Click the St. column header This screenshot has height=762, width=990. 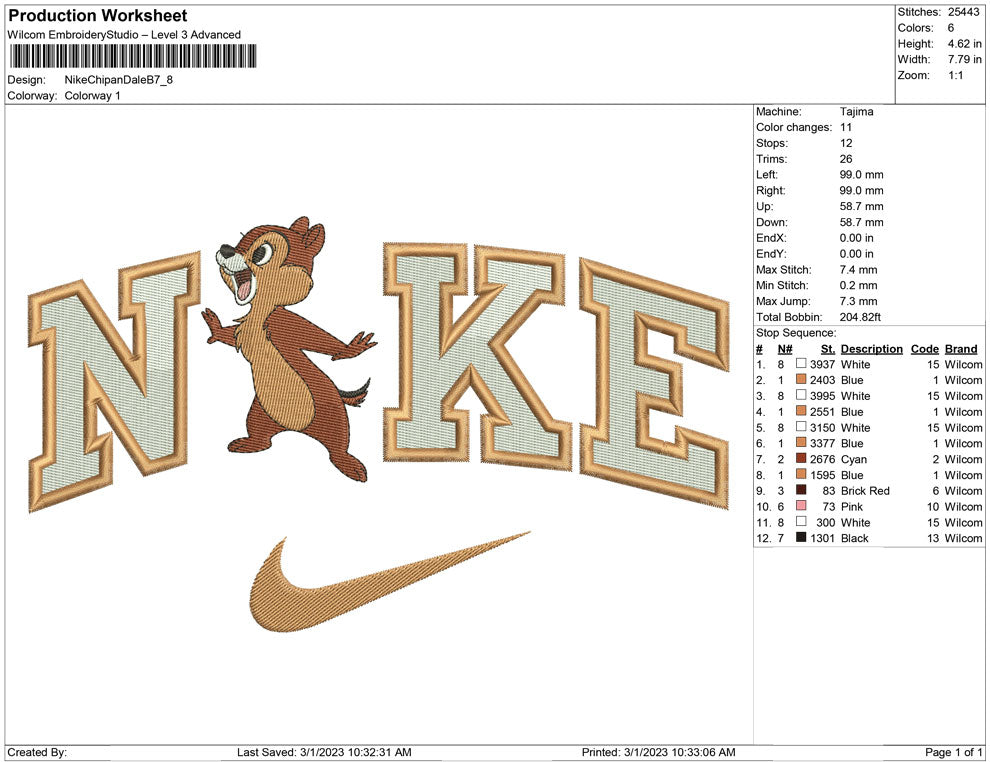pos(828,348)
